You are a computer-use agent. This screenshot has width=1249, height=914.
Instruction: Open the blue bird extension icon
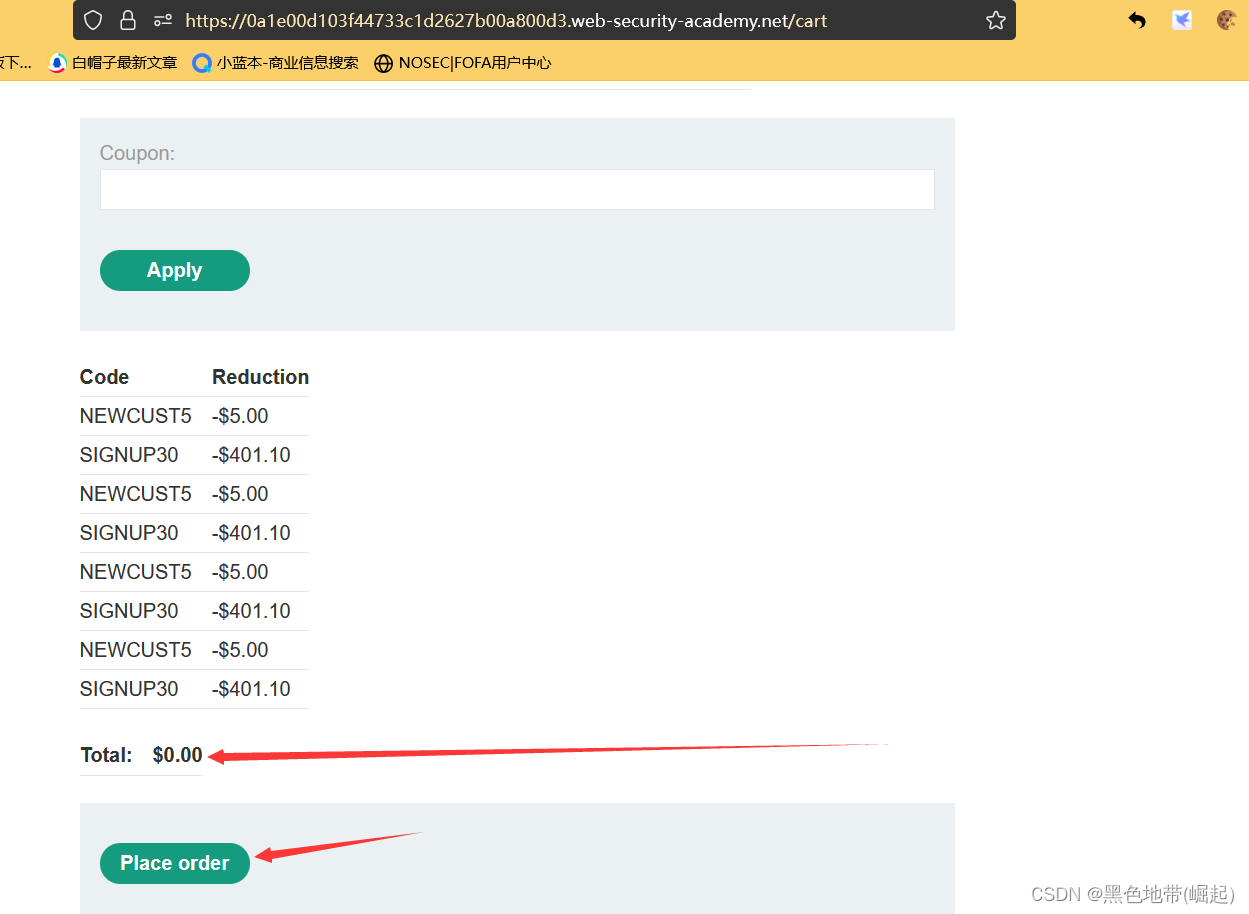1182,20
